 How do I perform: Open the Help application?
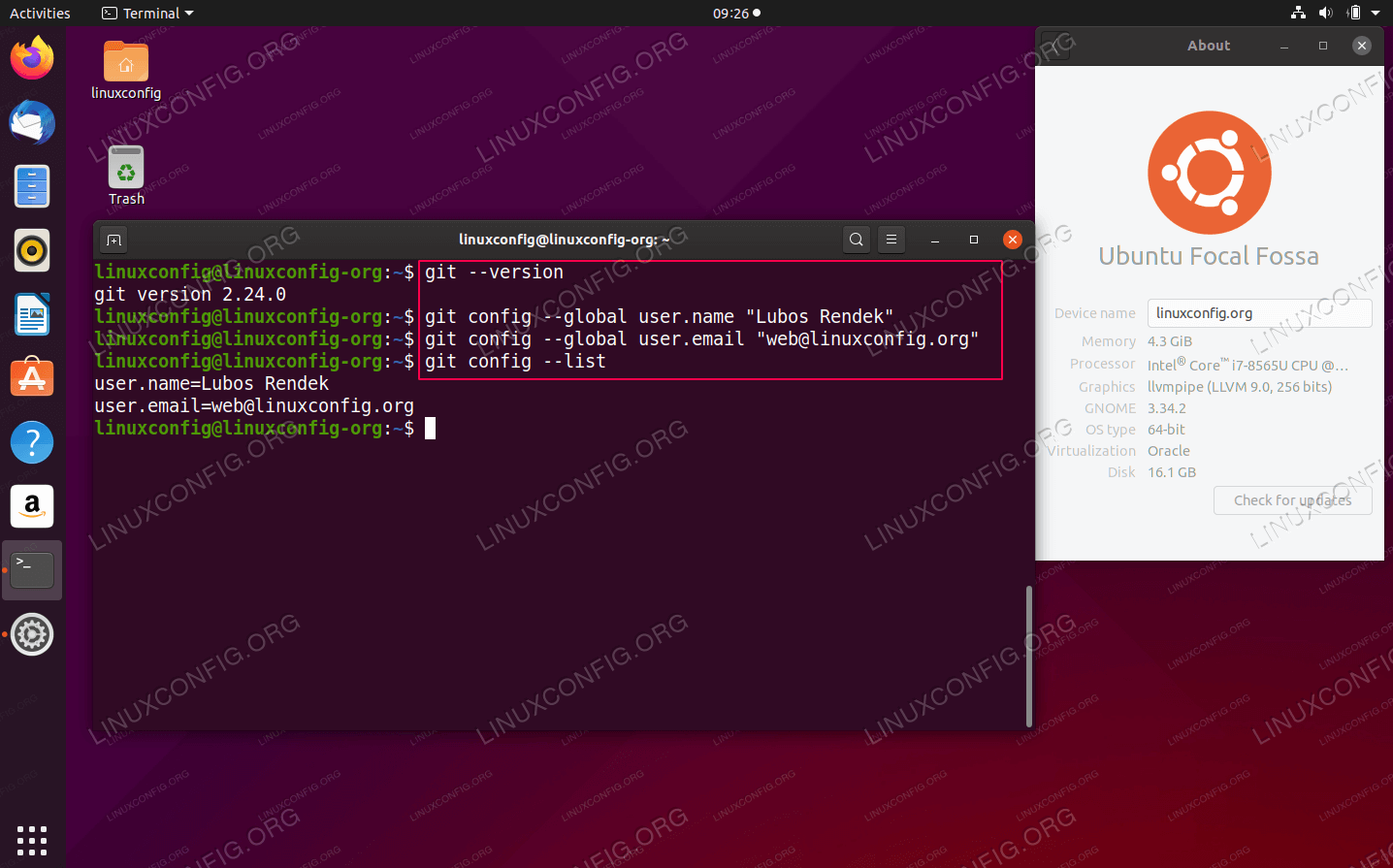[32, 441]
